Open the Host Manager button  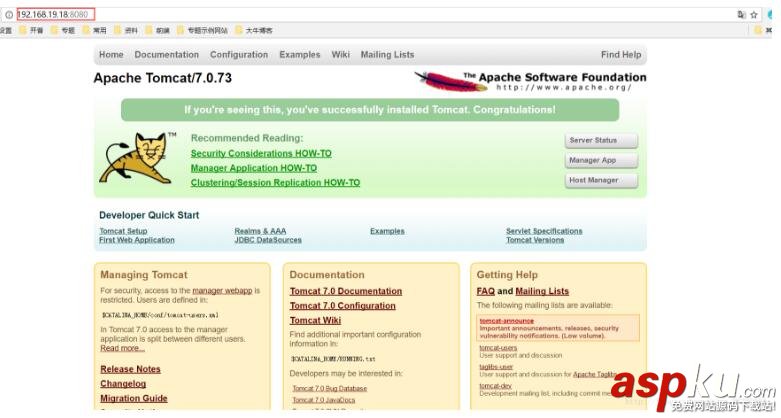601,180
